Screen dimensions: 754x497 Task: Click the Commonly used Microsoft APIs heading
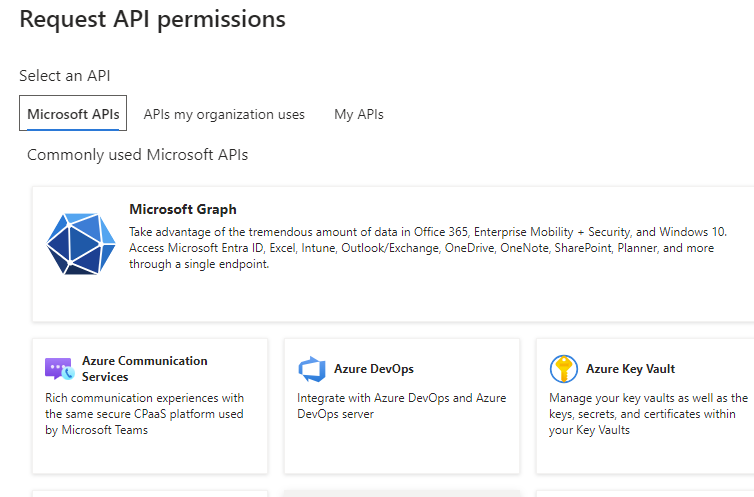(137, 155)
